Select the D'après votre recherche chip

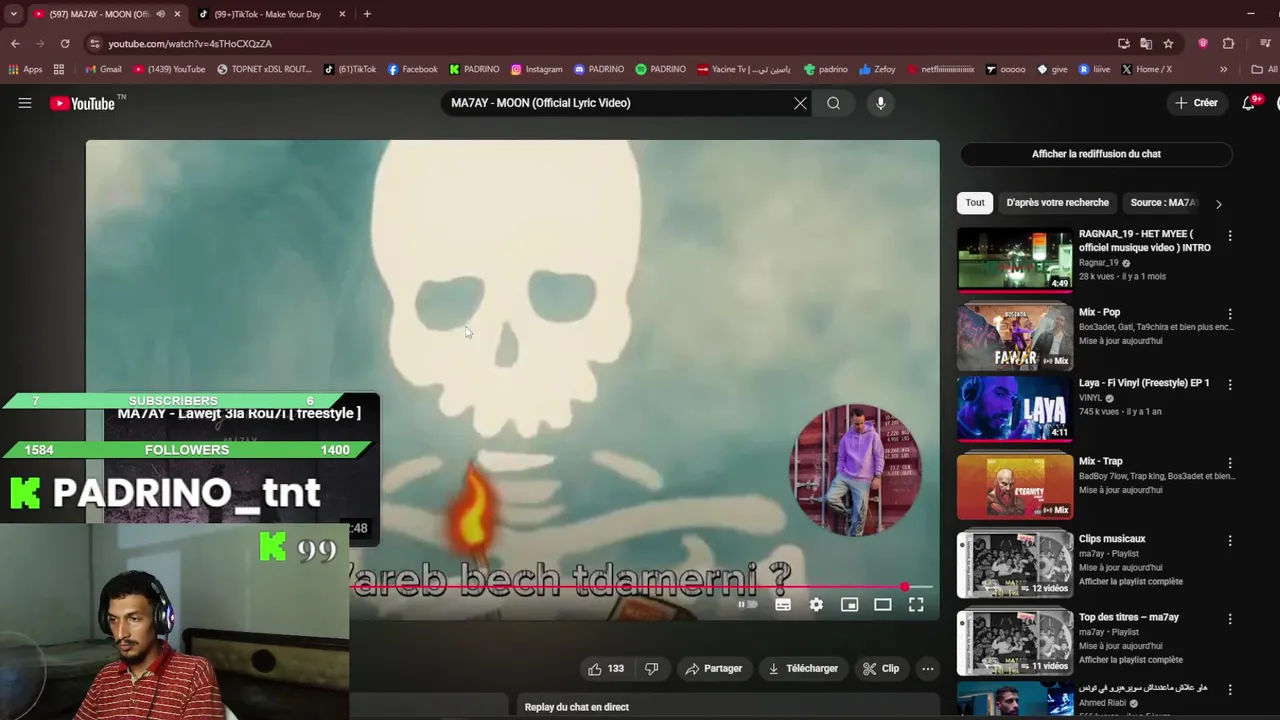(1057, 203)
